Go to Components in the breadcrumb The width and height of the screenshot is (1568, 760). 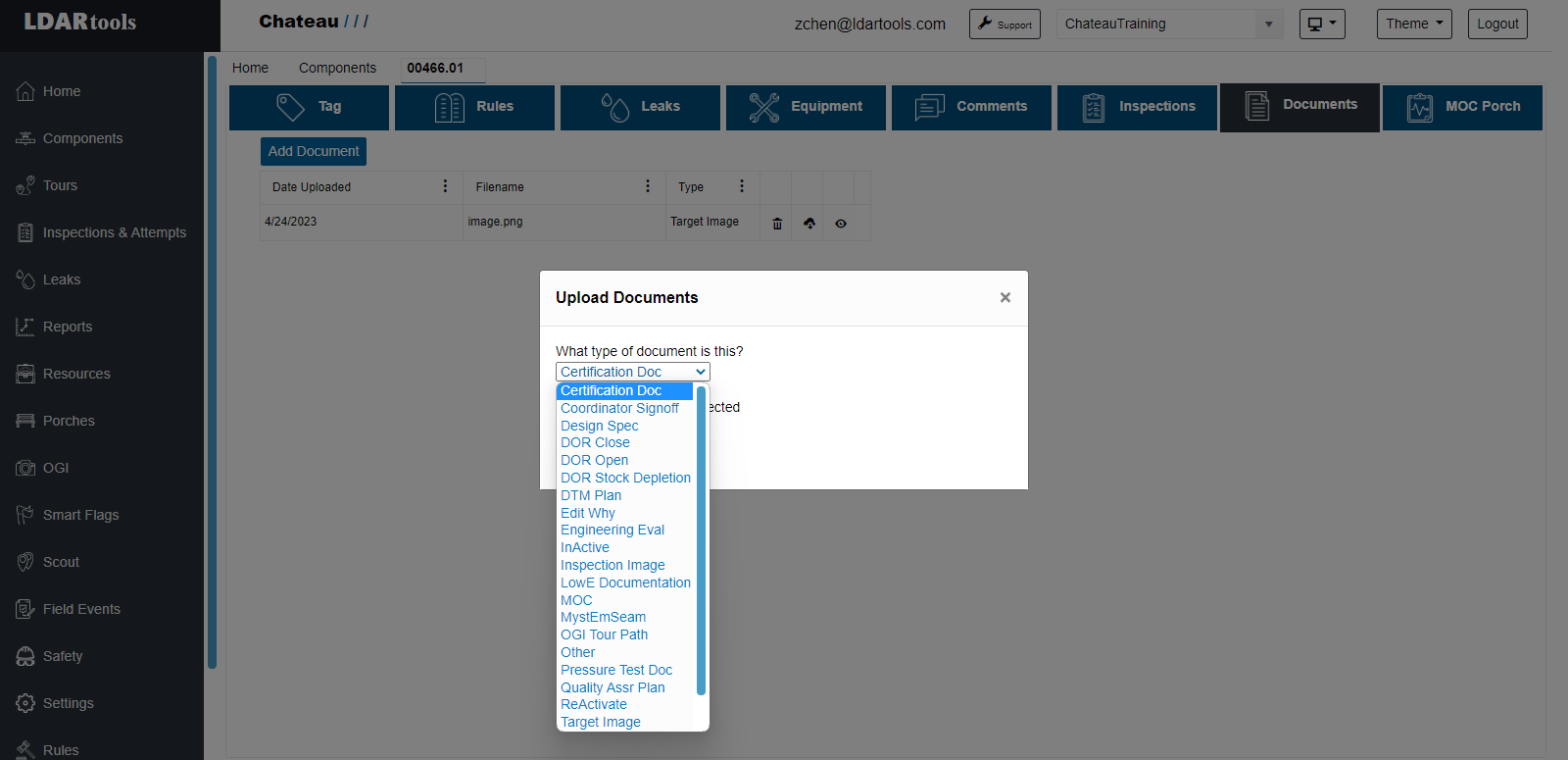337,68
